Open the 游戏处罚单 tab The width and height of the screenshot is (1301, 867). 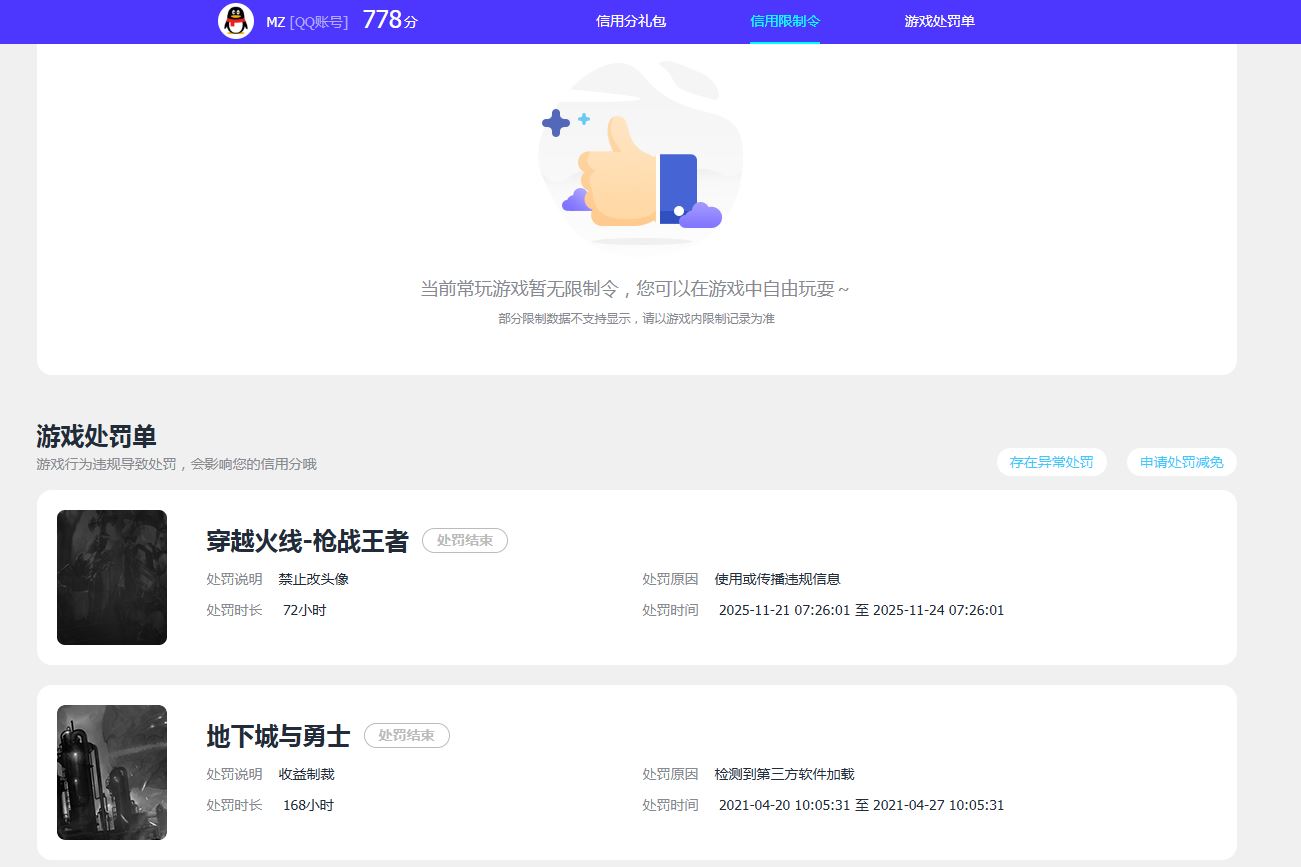pos(937,21)
